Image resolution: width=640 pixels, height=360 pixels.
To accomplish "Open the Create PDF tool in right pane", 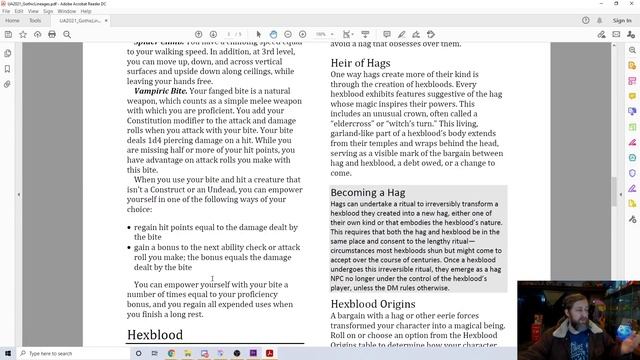I will (632, 204).
